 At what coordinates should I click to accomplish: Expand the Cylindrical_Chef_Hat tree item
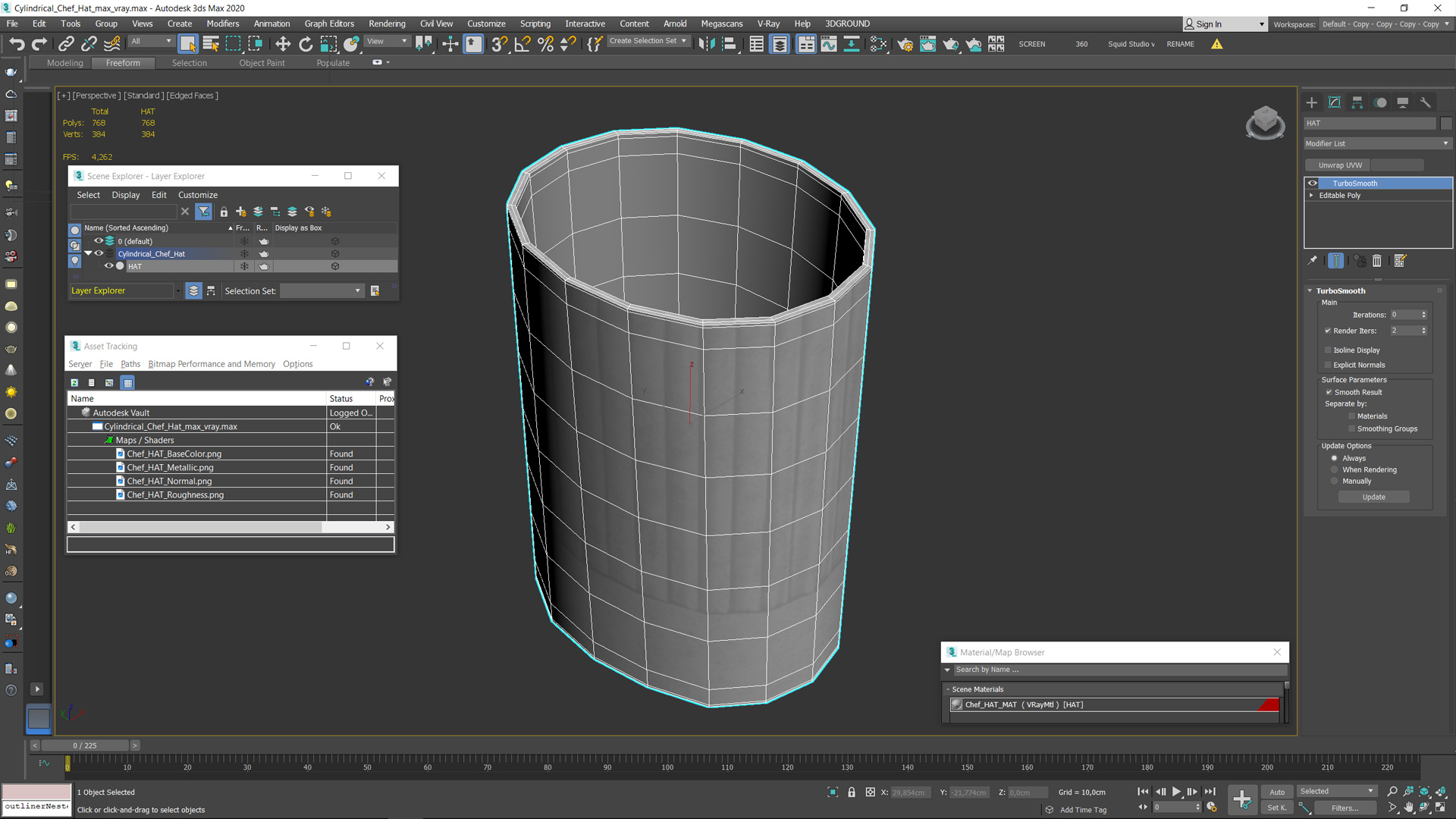(x=89, y=253)
